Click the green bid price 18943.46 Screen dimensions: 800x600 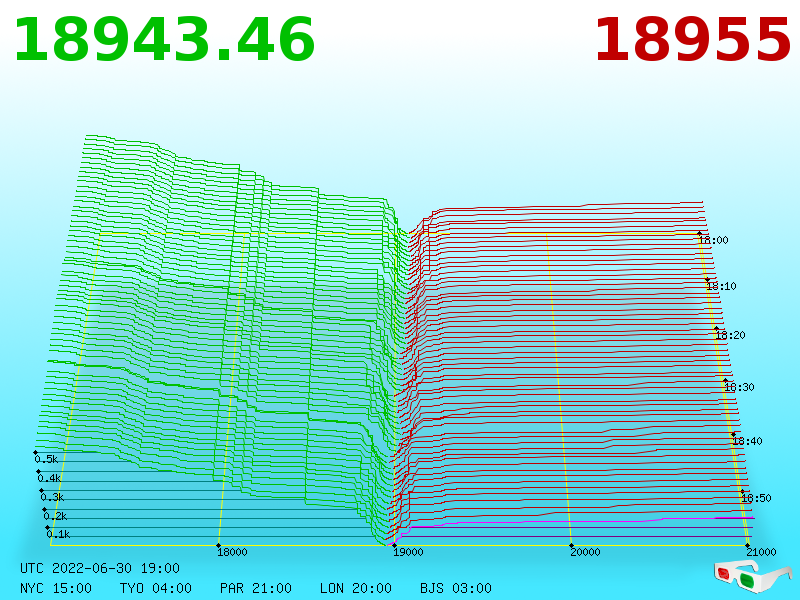[x=164, y=40]
